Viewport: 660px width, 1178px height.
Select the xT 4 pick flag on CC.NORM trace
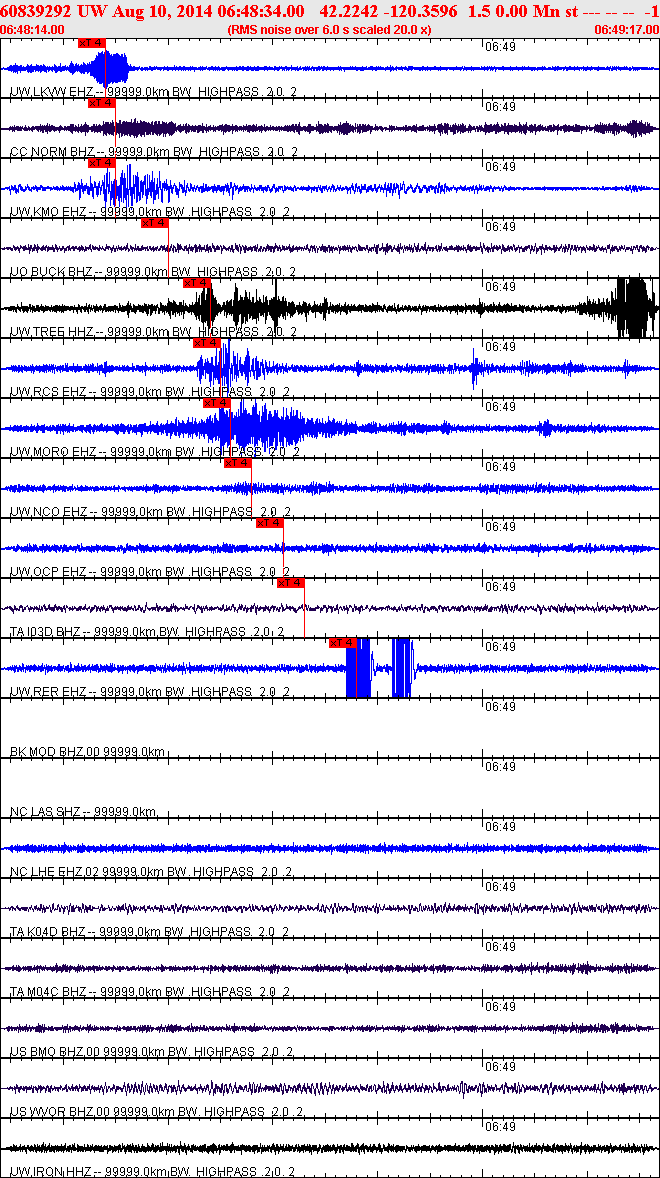[101, 103]
